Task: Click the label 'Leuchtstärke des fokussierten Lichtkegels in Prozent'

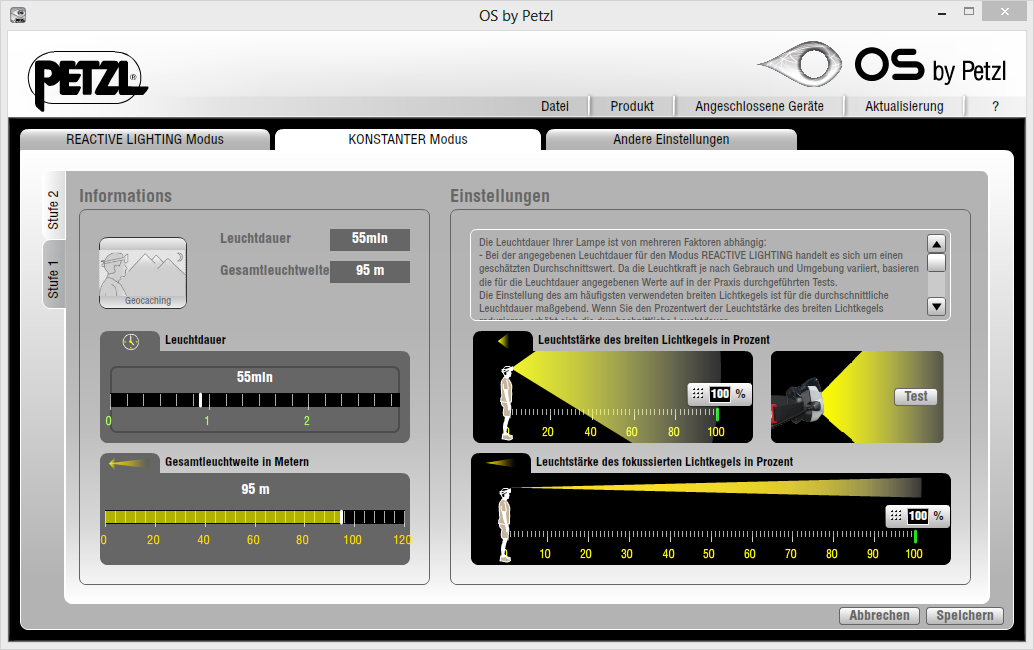Action: click(664, 461)
